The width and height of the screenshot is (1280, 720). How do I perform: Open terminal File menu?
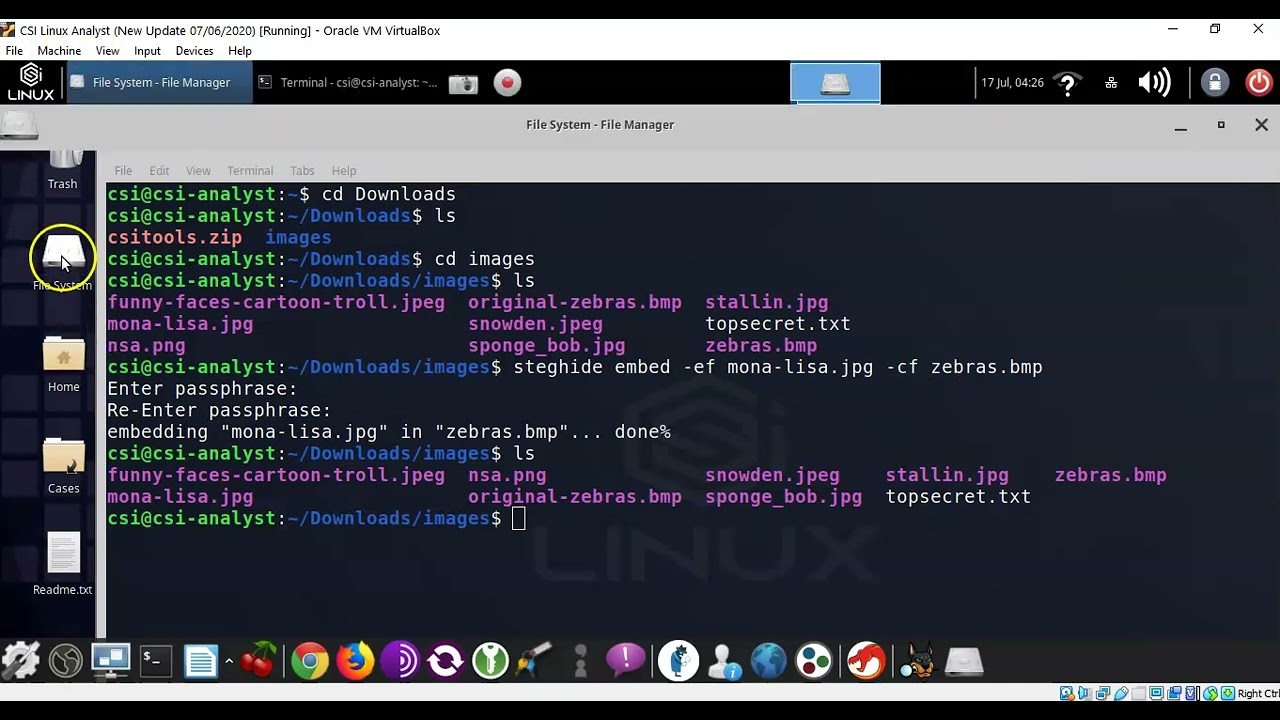point(123,171)
